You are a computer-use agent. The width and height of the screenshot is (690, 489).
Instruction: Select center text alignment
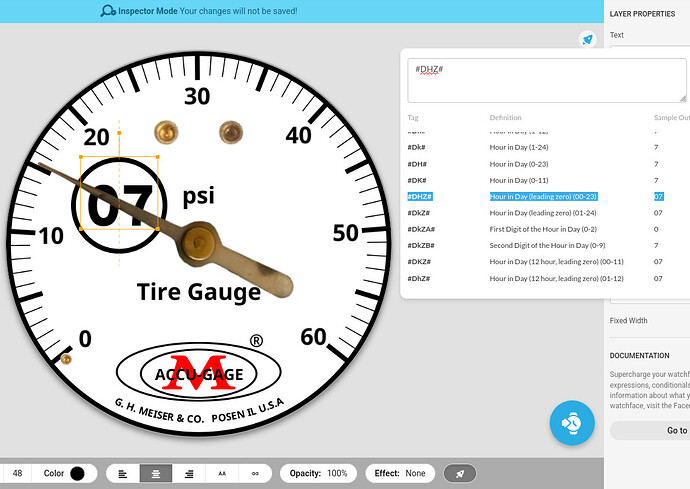tap(154, 473)
